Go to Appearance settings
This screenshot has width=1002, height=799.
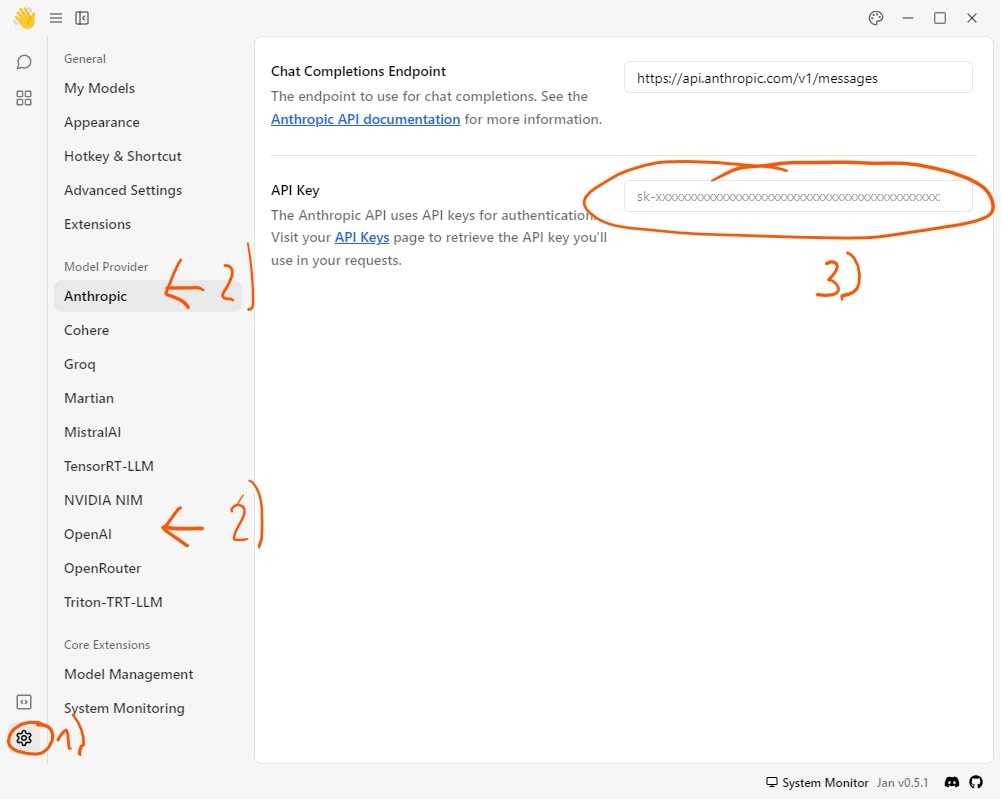[x=101, y=122]
